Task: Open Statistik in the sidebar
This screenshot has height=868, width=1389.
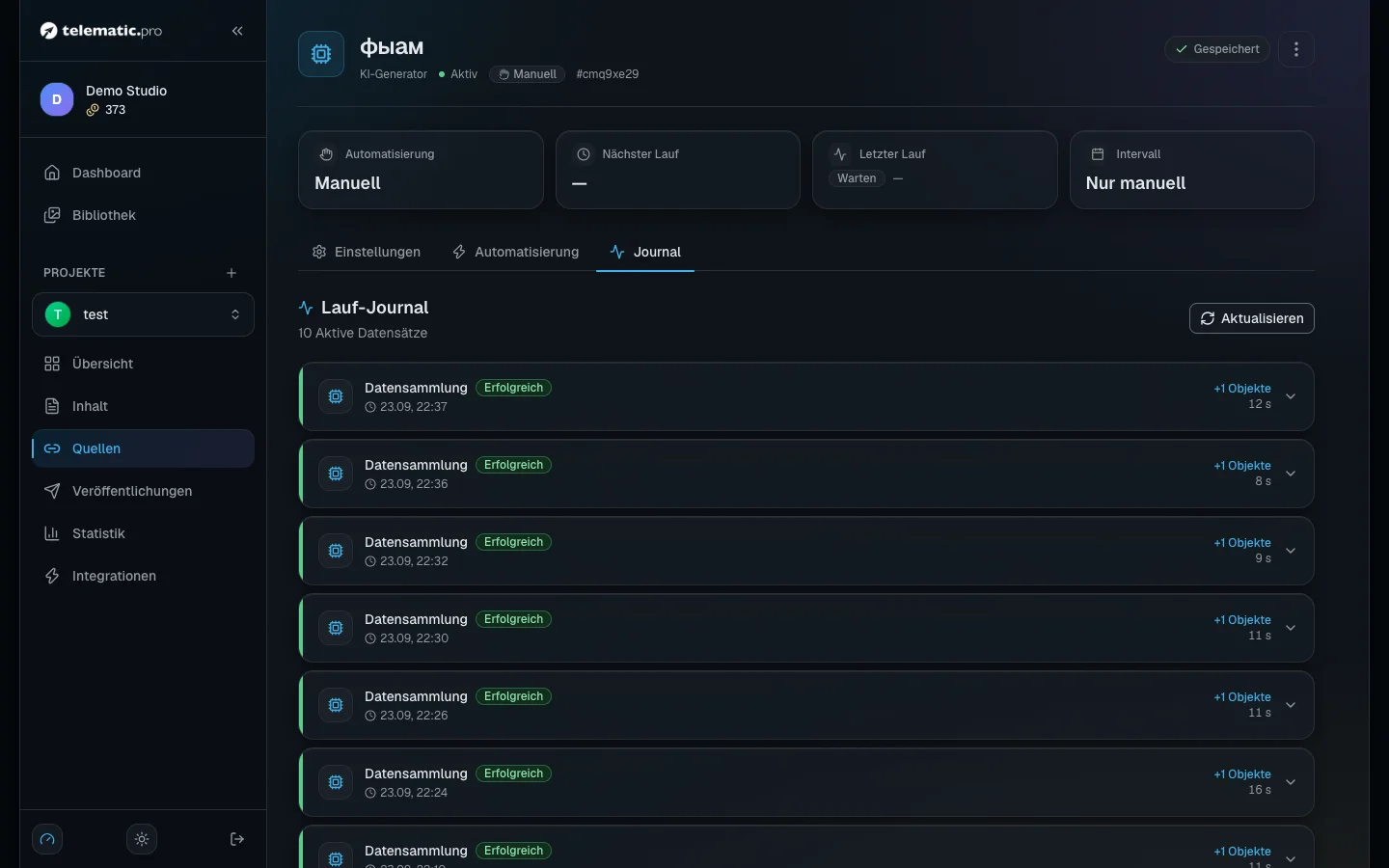Action: click(143, 533)
